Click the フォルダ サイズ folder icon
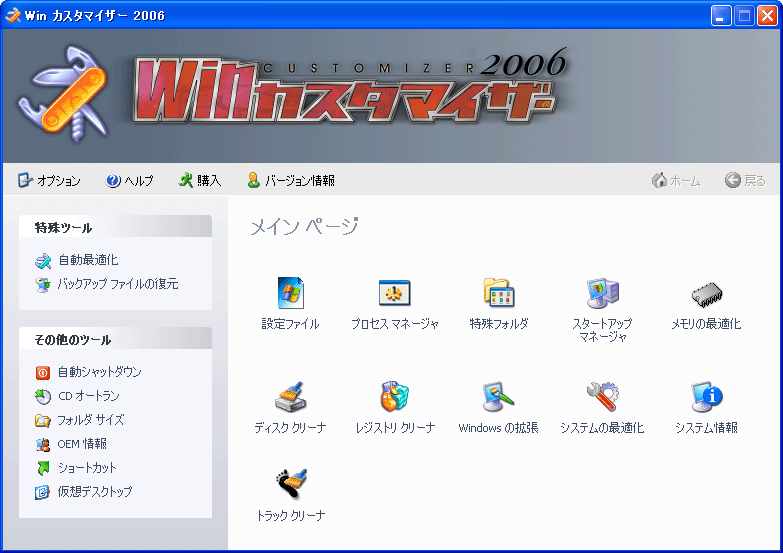The image size is (783, 553). pos(43,421)
